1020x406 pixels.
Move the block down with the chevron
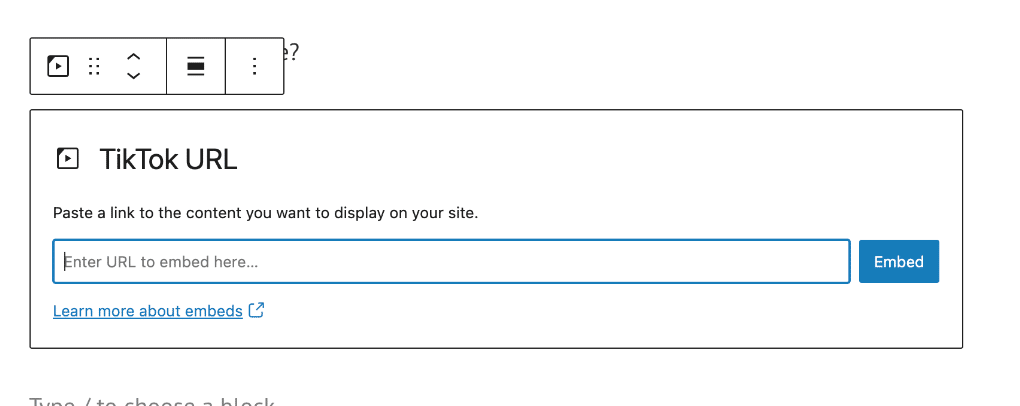[x=133, y=75]
